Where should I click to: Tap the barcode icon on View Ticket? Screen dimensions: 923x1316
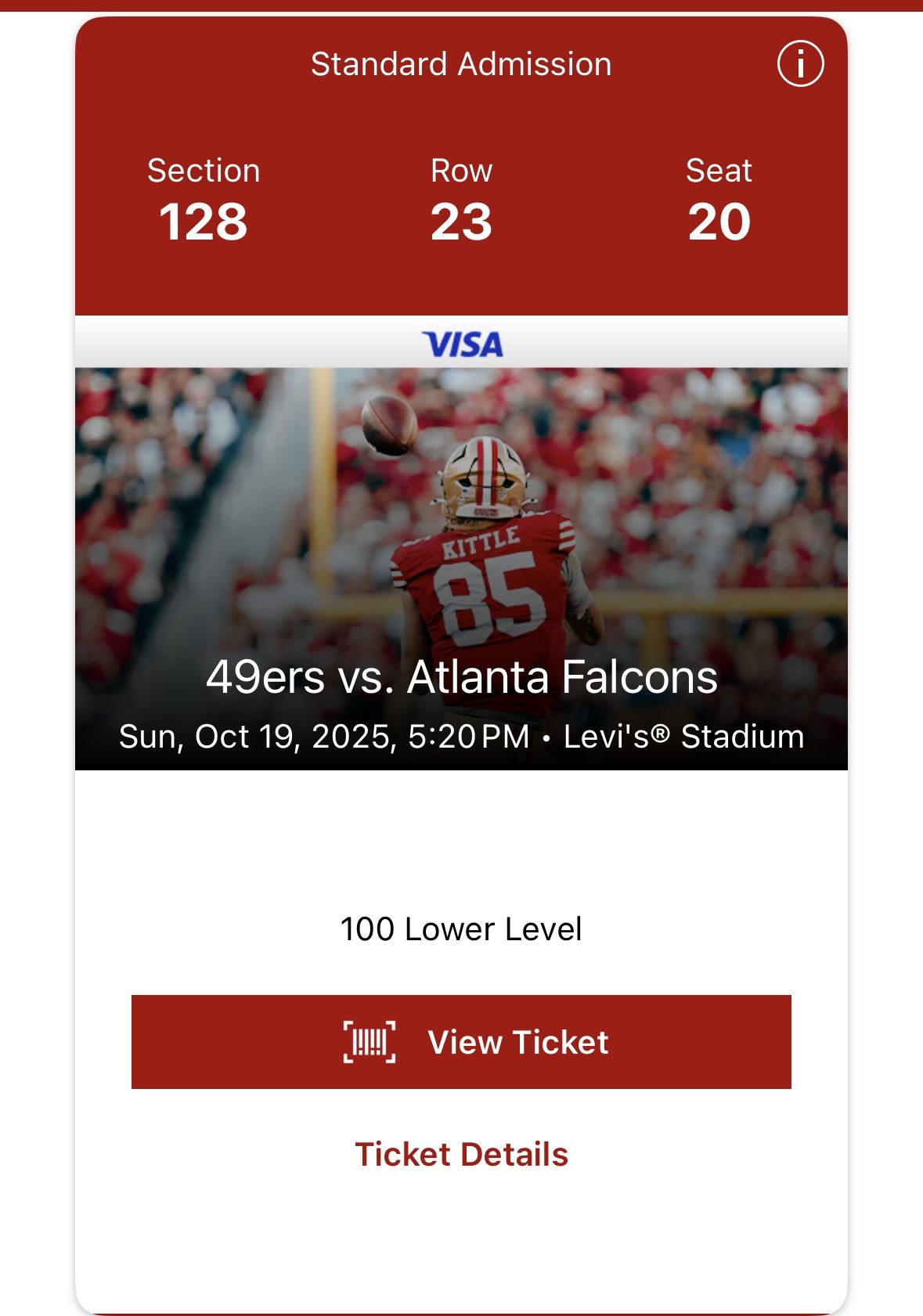370,1042
